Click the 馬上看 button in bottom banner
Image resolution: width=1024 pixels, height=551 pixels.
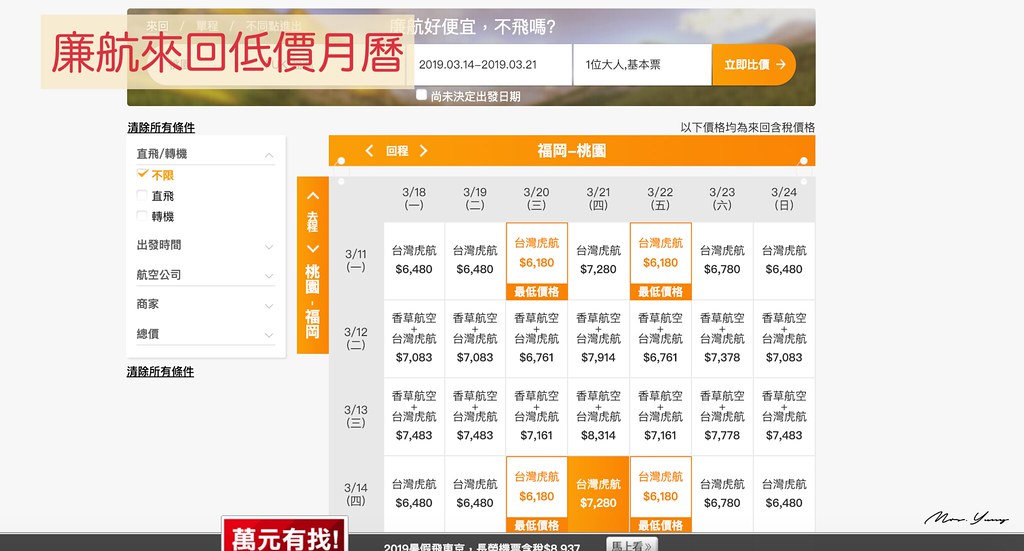tap(634, 545)
